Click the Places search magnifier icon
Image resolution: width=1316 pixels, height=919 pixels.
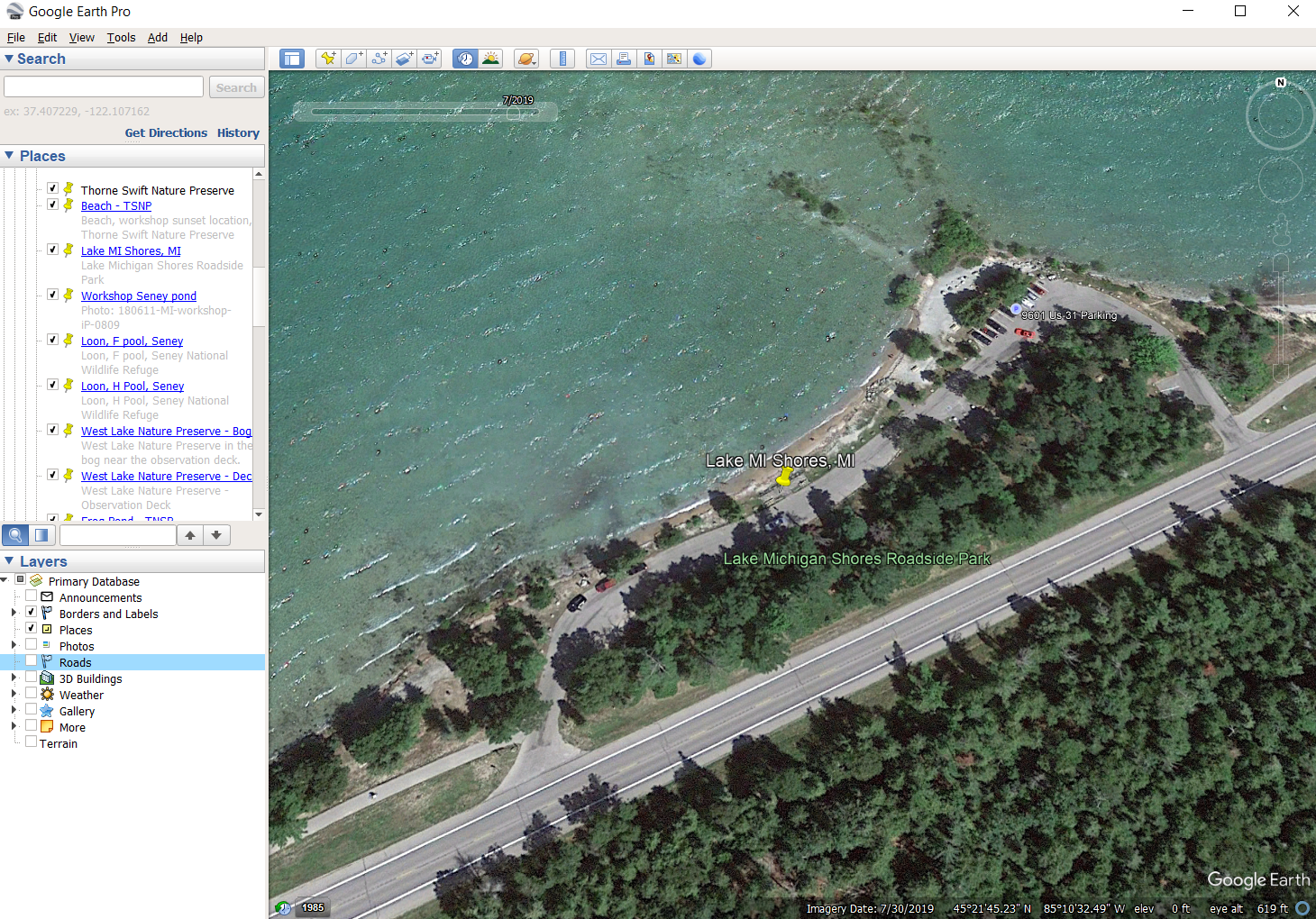point(15,535)
